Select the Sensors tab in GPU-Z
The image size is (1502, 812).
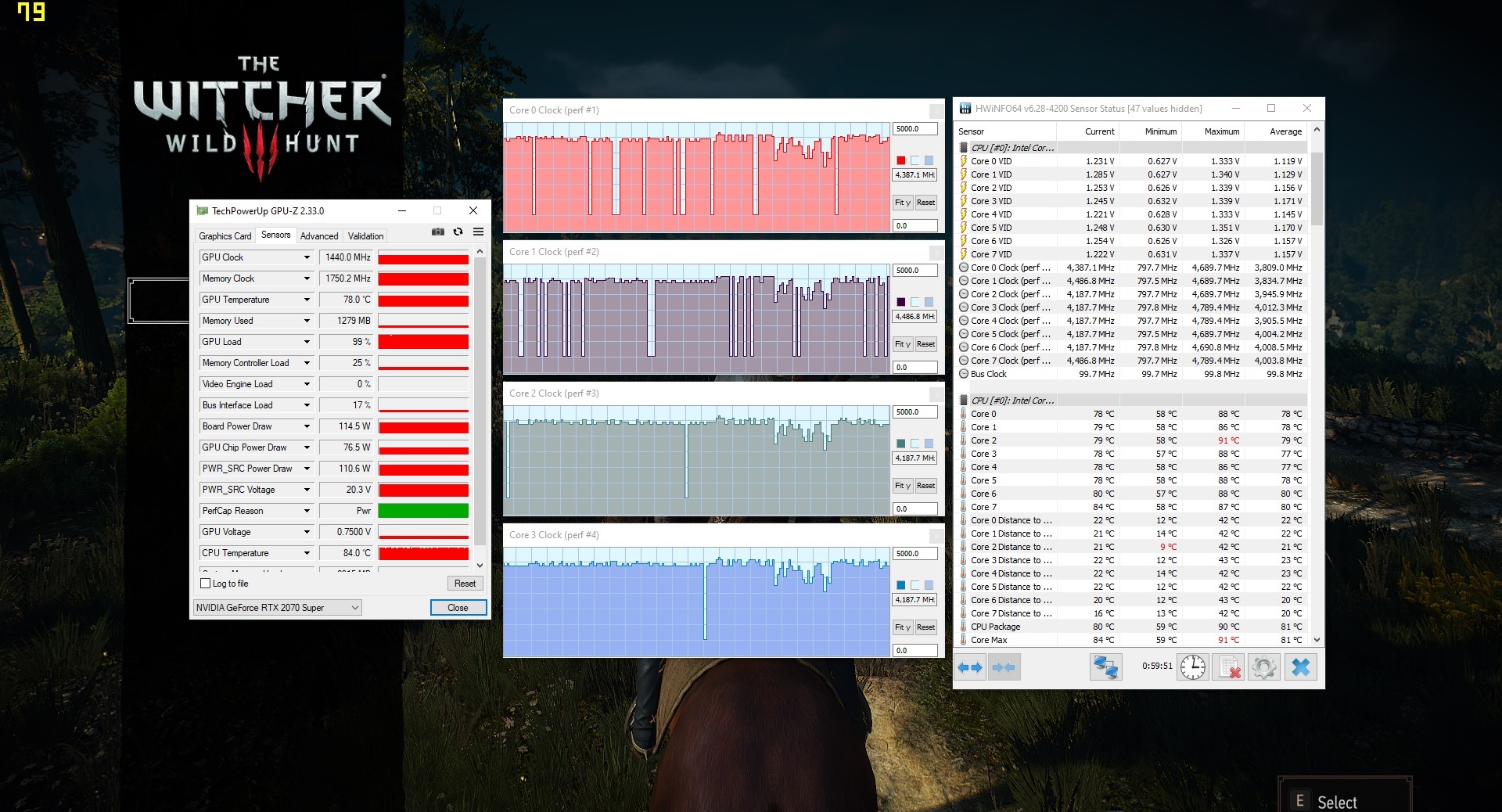tap(275, 235)
